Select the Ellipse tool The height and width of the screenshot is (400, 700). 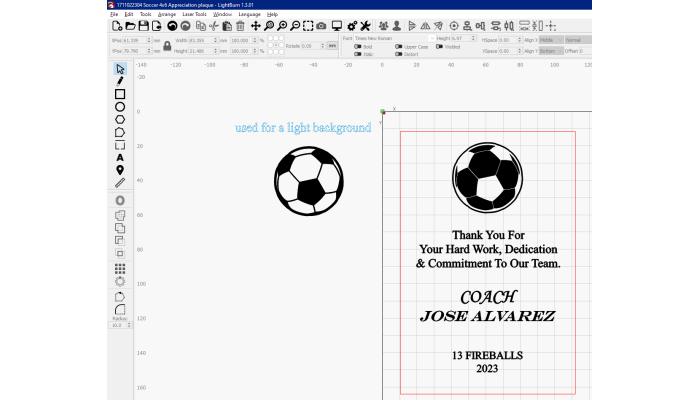pyautogui.click(x=120, y=107)
